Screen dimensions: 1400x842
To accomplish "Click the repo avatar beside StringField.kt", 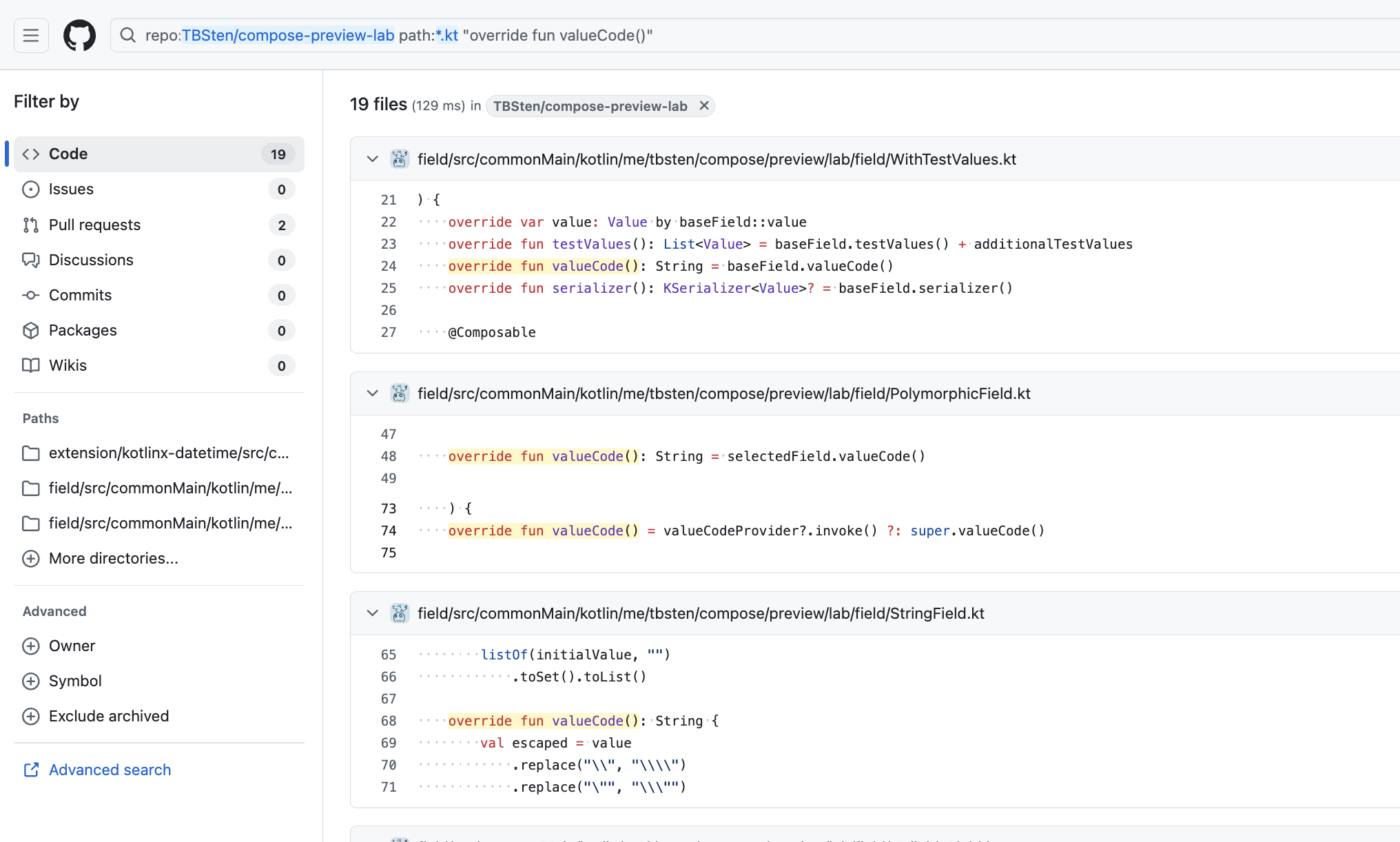I will click(400, 613).
